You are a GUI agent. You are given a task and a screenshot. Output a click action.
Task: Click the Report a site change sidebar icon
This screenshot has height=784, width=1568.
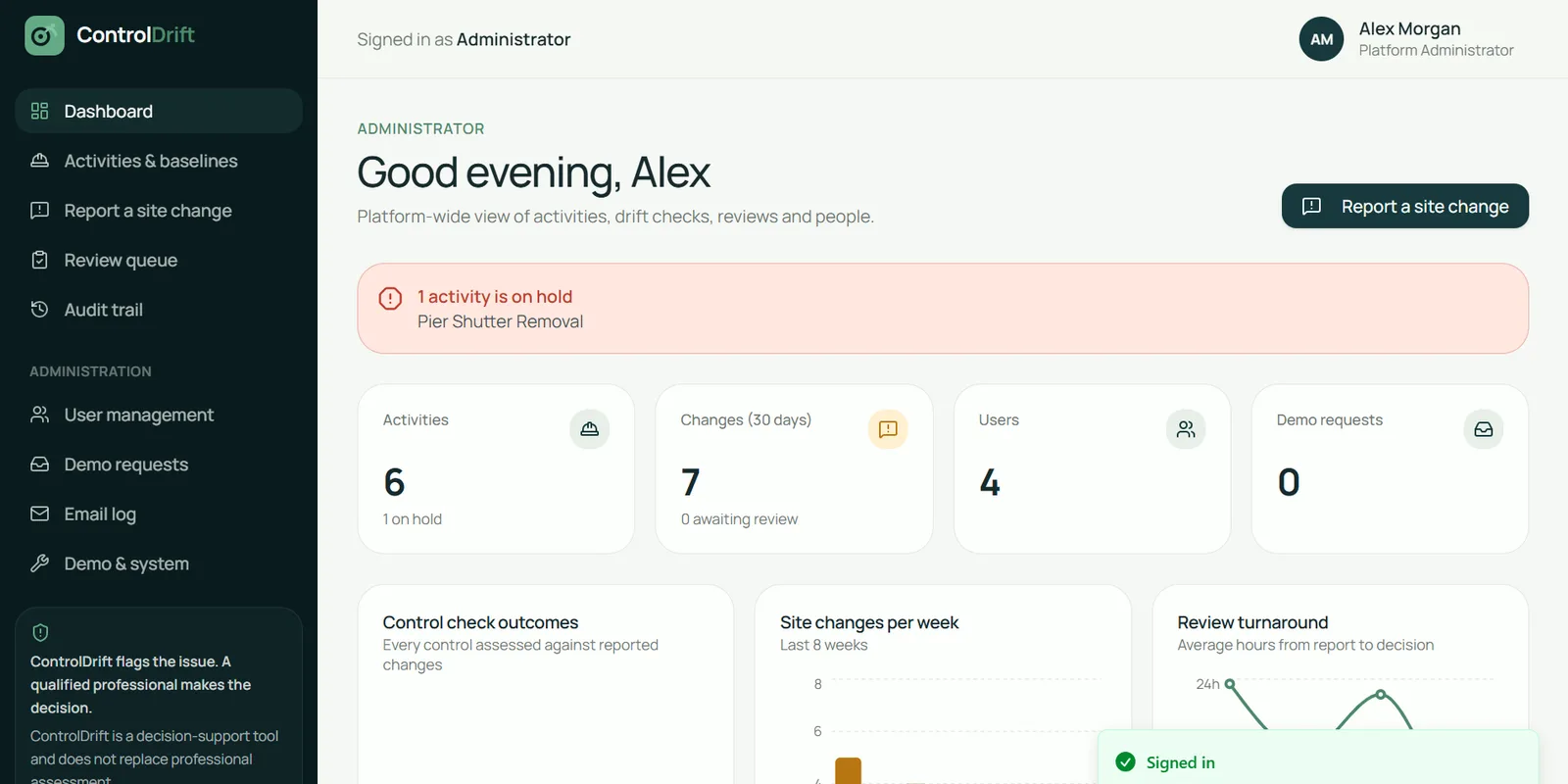(39, 210)
